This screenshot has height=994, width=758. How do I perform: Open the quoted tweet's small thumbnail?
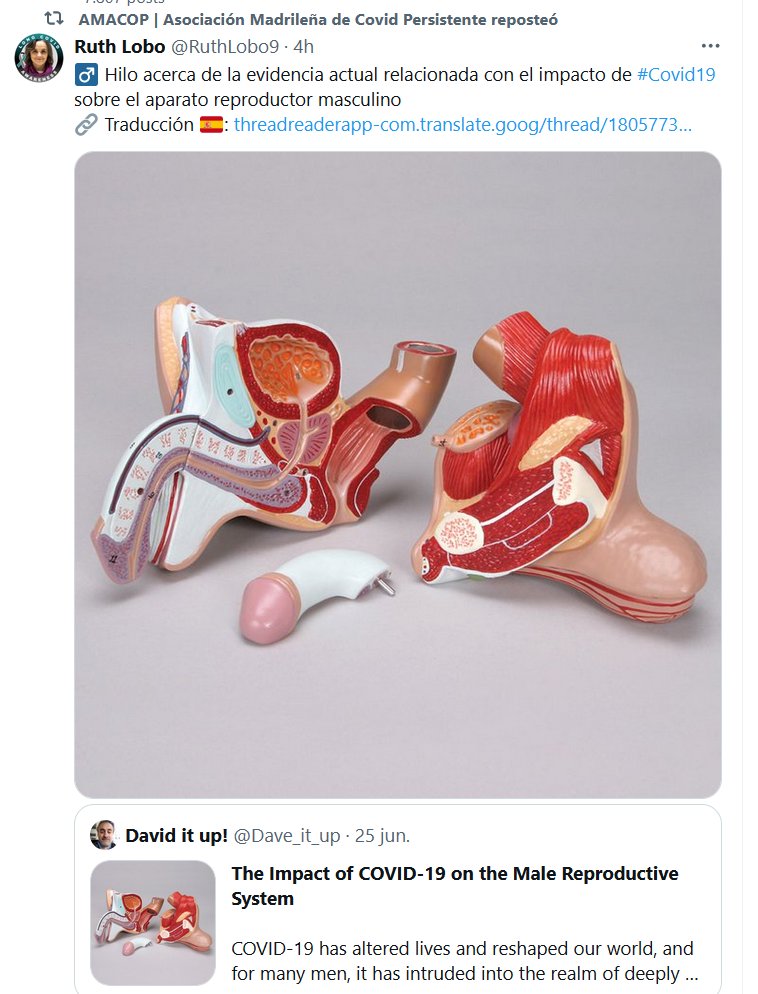click(152, 924)
